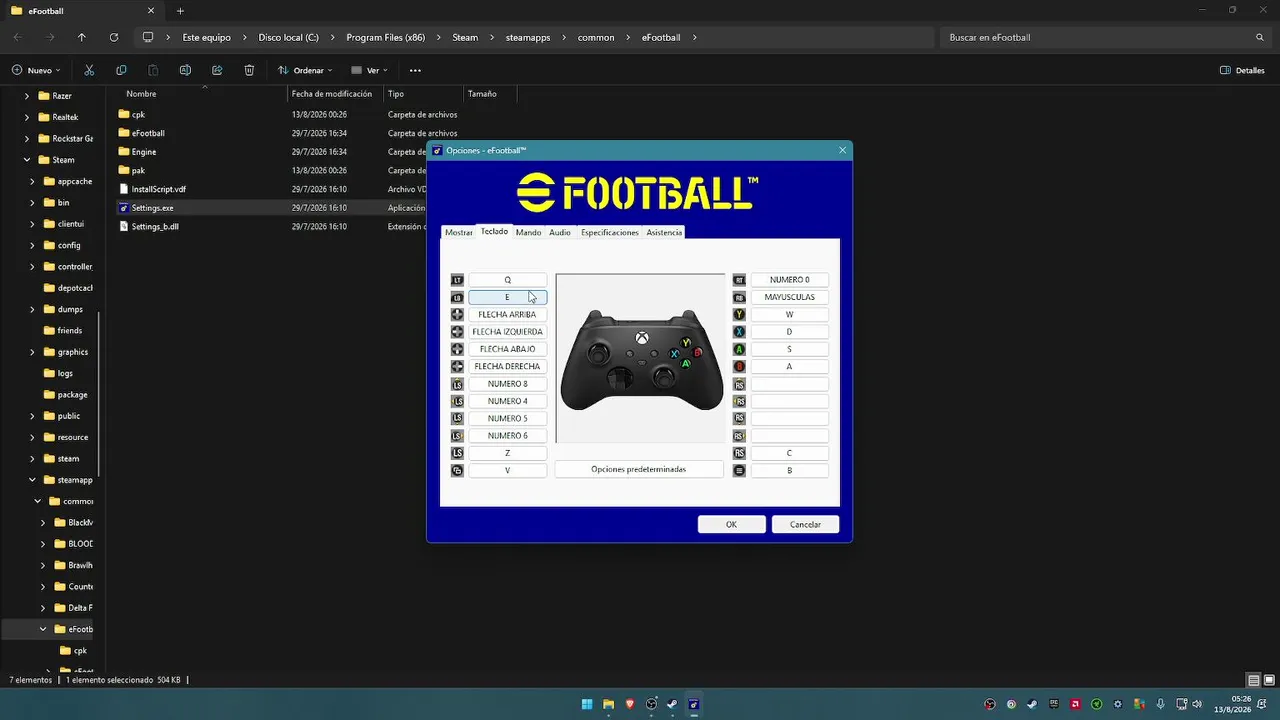The width and height of the screenshot is (1280, 720).
Task: Delete the selected file with trash icon
Action: pos(249,70)
